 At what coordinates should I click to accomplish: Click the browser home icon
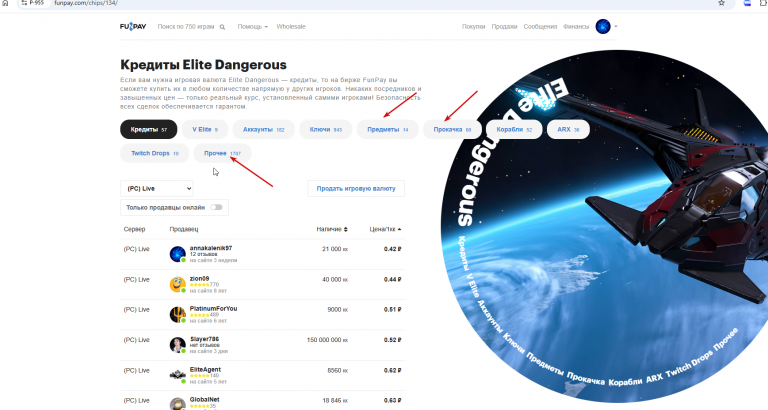[x=5, y=3]
